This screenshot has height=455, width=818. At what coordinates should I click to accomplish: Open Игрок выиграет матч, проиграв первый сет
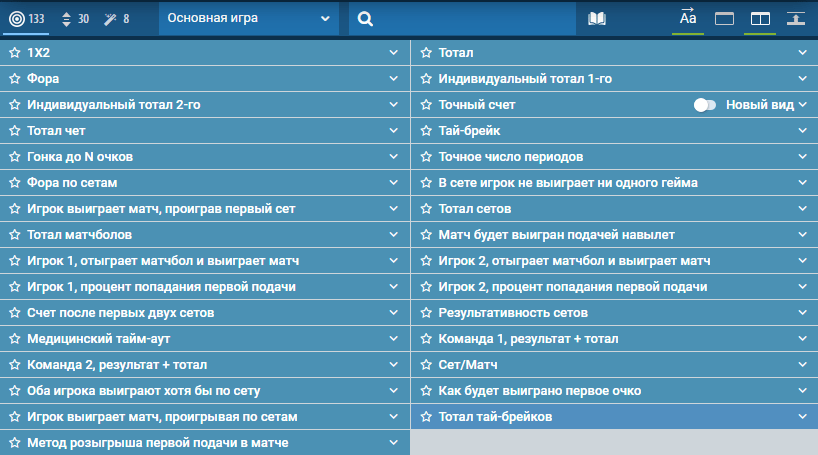tap(204, 209)
